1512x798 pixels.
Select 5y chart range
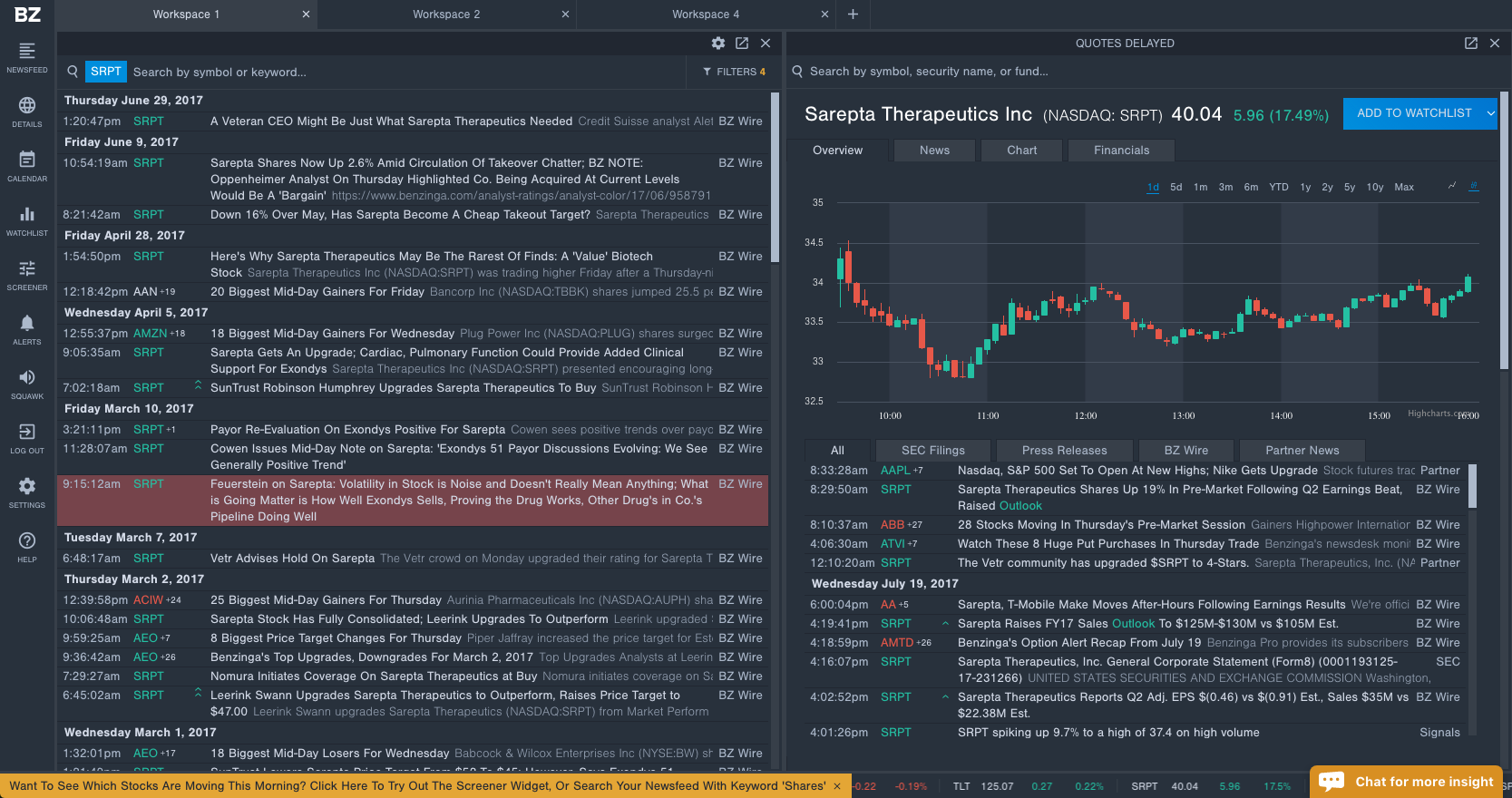[x=1351, y=187]
